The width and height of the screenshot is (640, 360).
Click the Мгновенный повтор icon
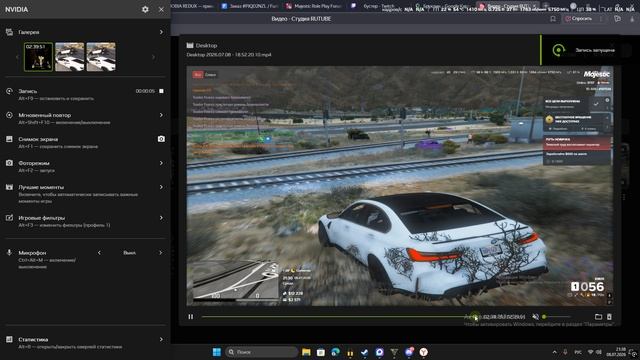[9, 115]
